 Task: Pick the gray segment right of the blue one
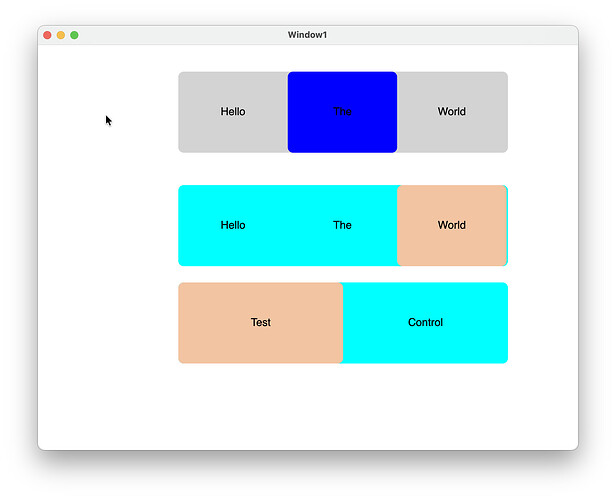[452, 112]
